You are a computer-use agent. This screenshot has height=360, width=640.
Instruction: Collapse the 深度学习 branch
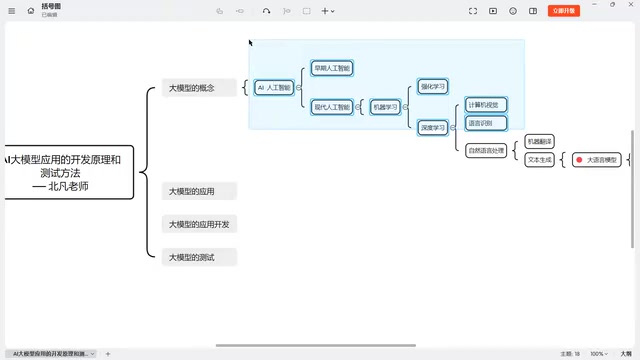452,128
